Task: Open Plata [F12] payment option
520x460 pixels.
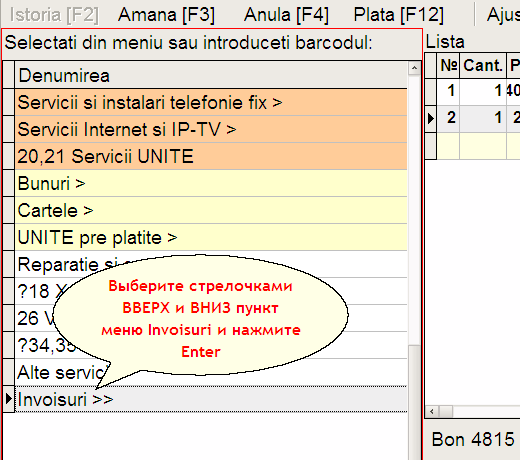Action: click(x=399, y=15)
